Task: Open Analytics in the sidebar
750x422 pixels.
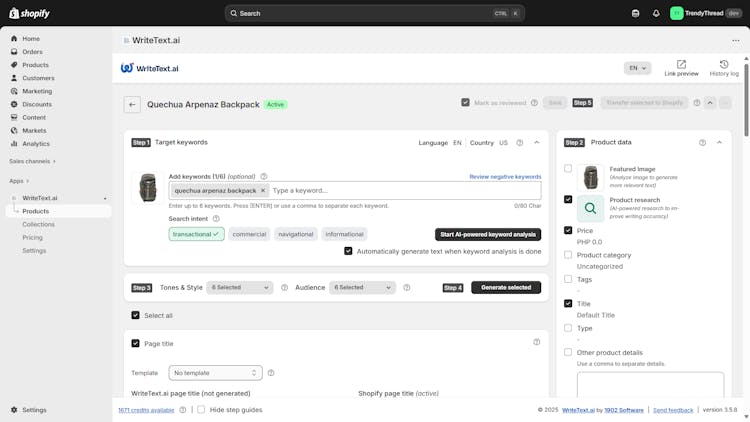Action: tap(36, 143)
